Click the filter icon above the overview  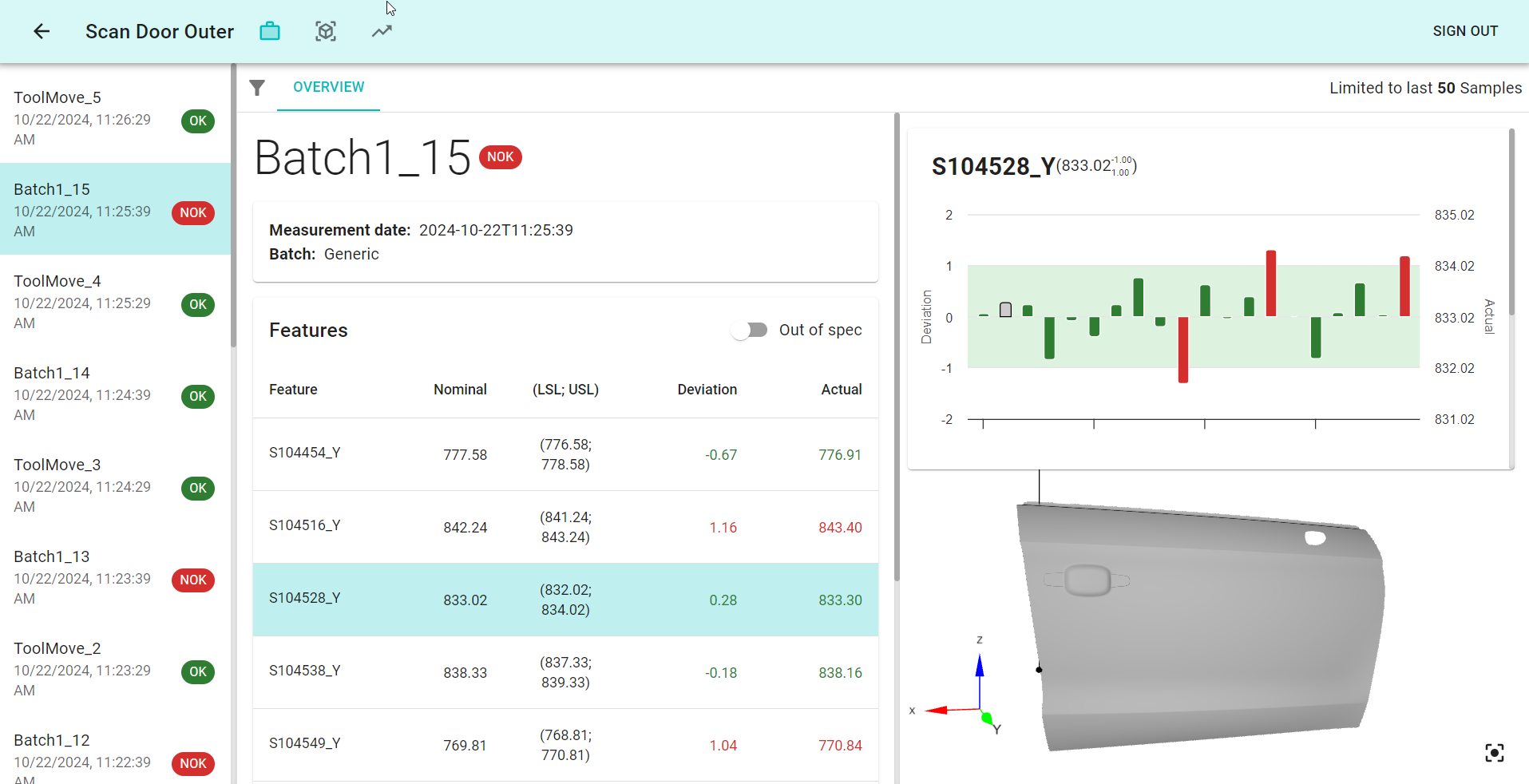pos(257,88)
